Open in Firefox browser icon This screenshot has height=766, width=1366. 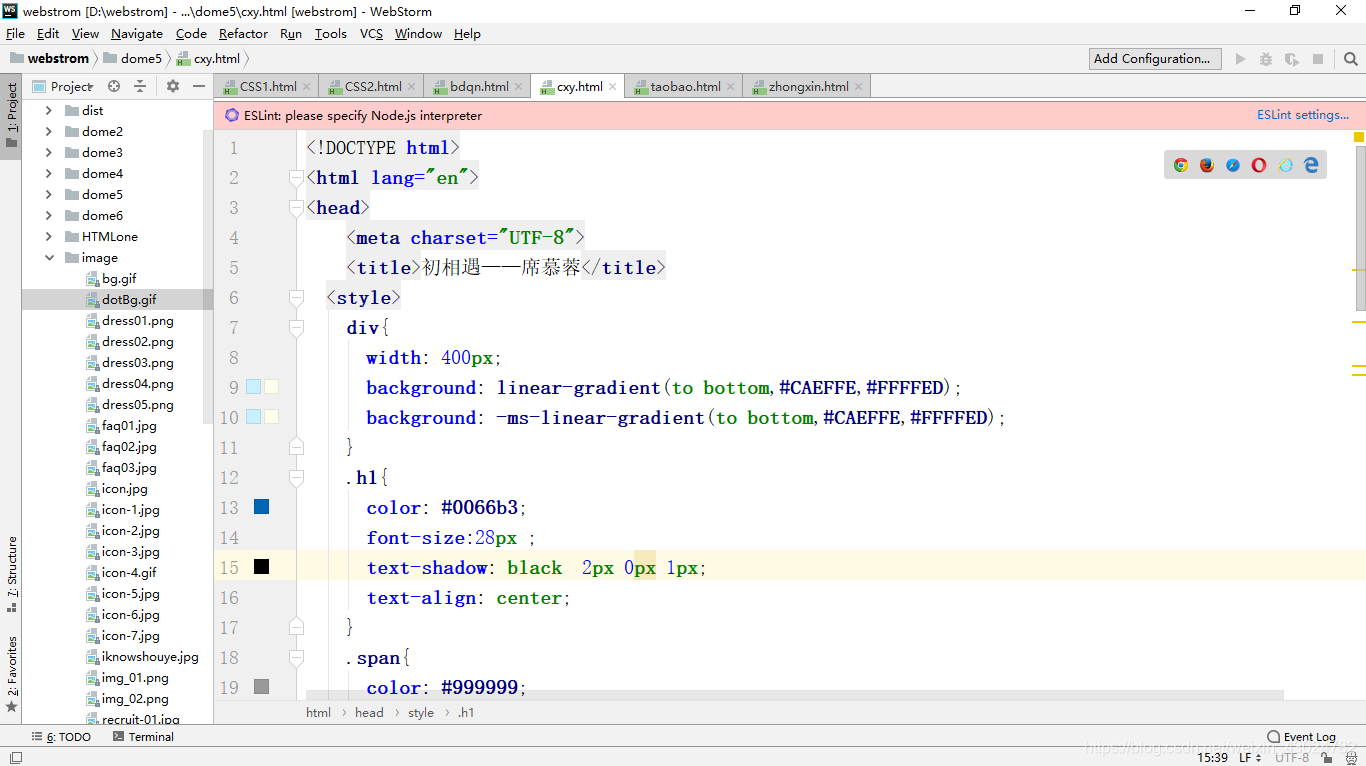[x=1207, y=165]
